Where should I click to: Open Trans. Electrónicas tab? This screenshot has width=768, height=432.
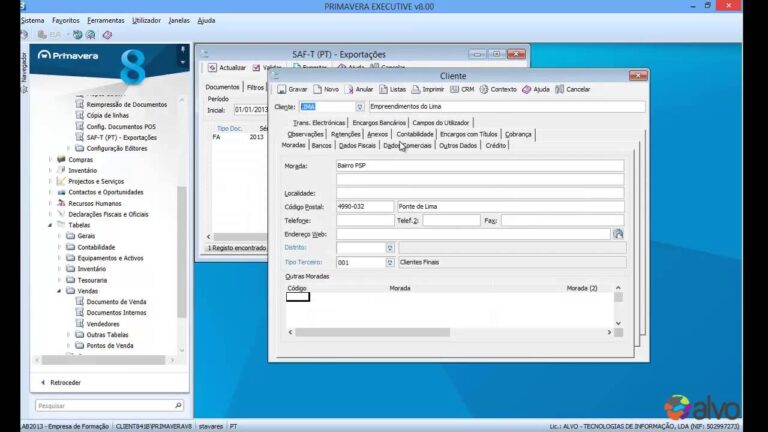(x=319, y=122)
